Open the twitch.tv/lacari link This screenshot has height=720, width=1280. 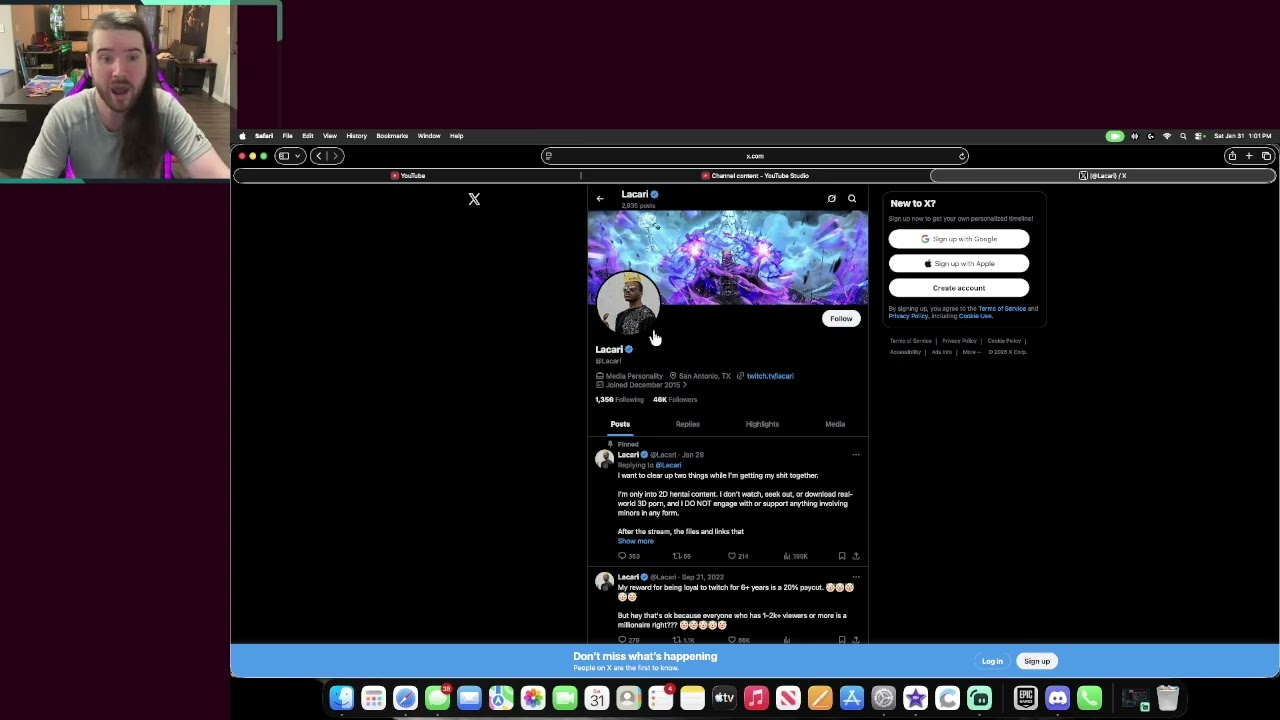coord(769,376)
